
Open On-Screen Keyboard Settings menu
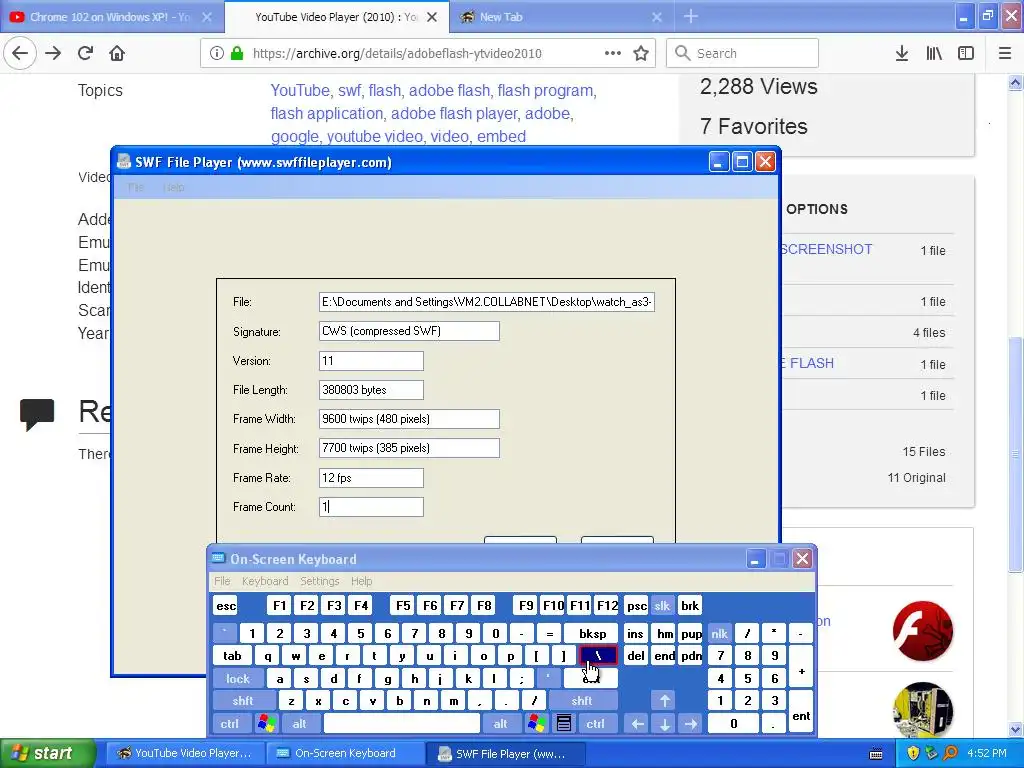319,581
